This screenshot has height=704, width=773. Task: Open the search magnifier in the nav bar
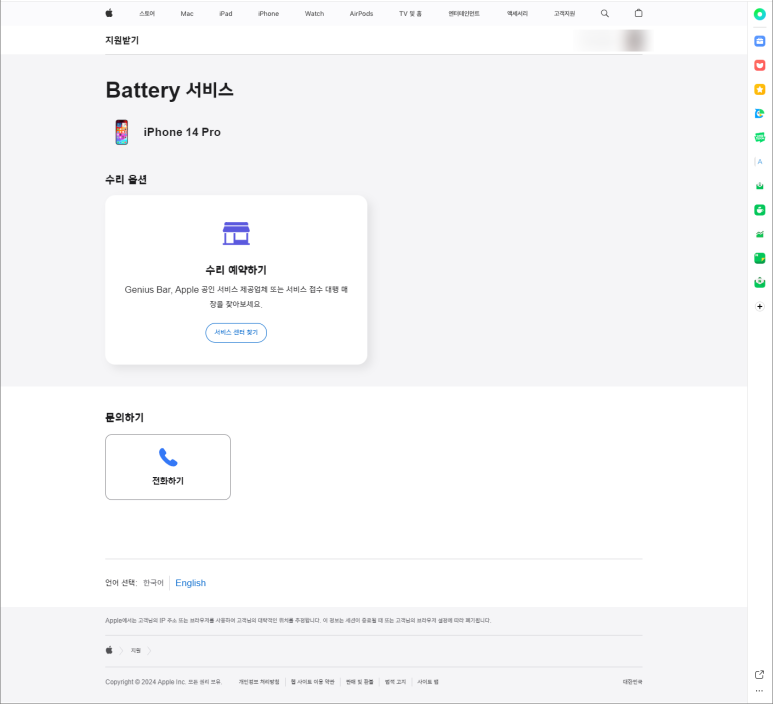[604, 14]
